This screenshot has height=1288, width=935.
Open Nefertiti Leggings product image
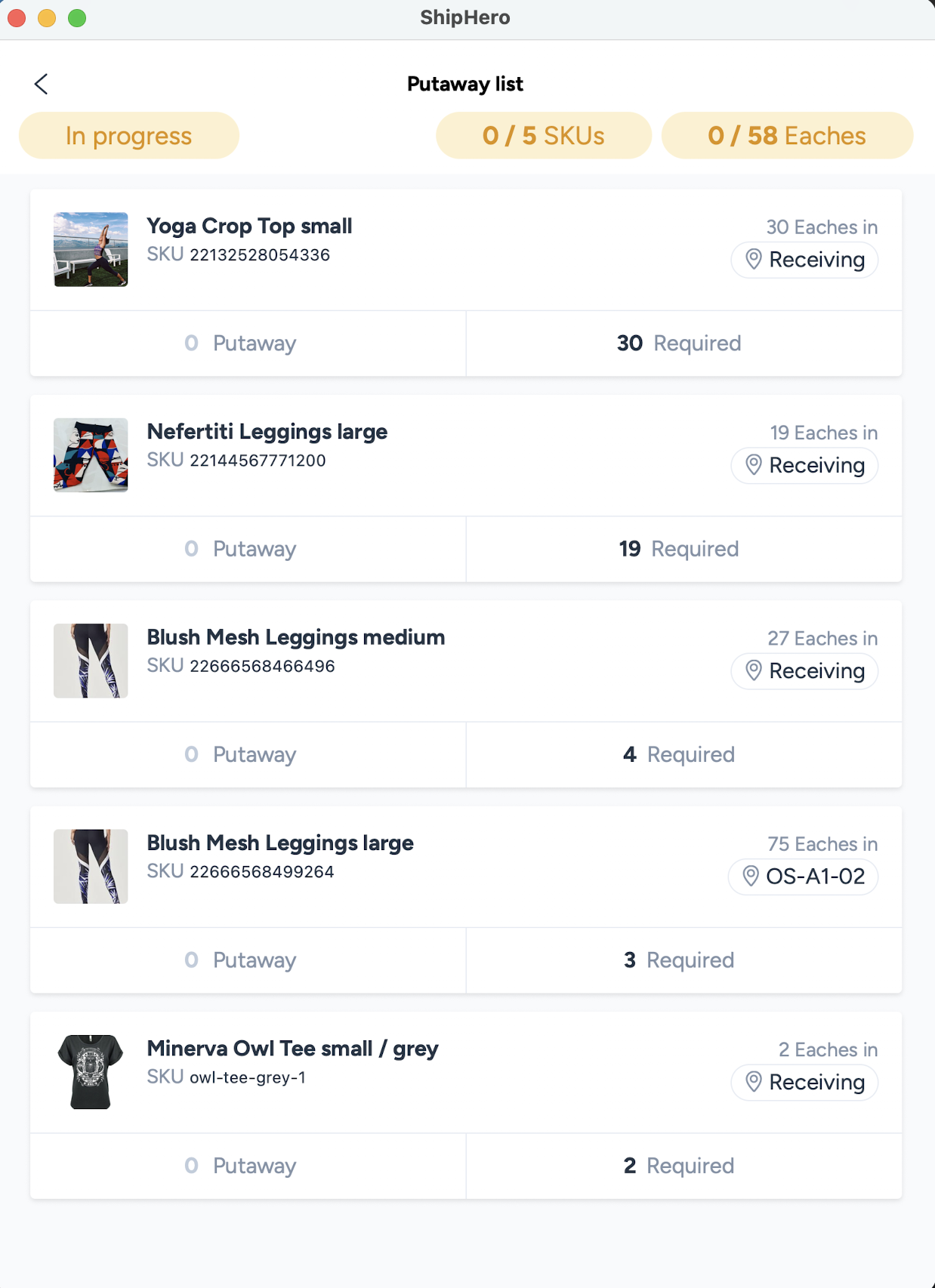pyautogui.click(x=91, y=455)
